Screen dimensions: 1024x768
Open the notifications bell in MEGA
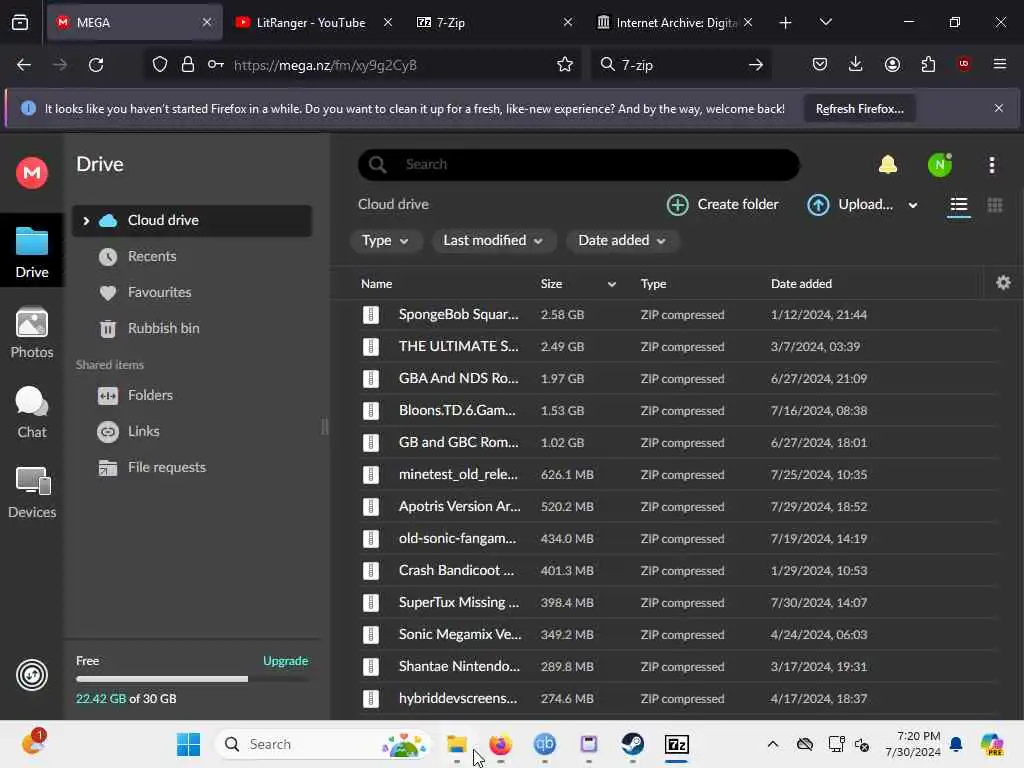888,165
